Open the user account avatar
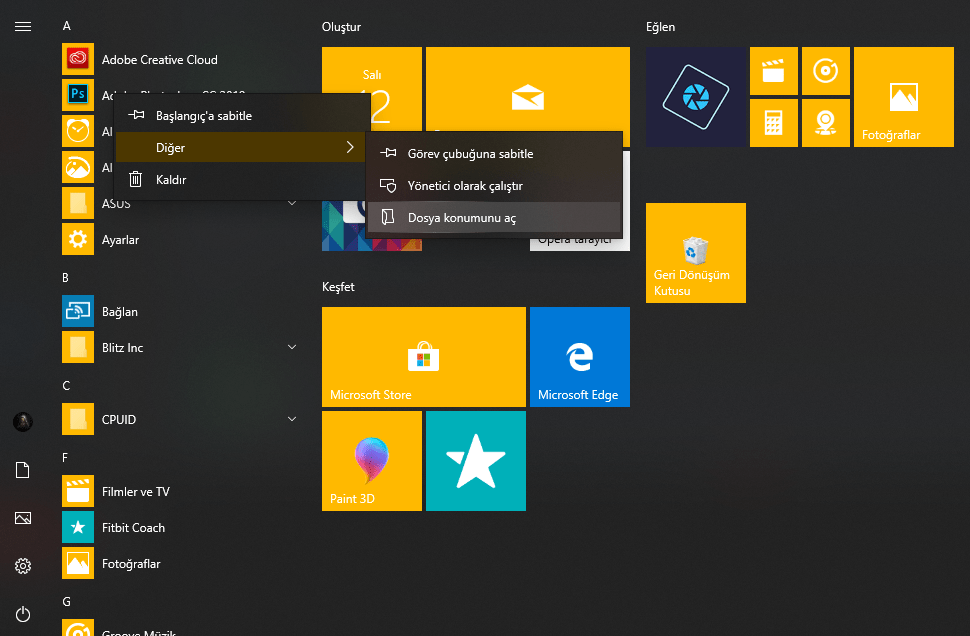The width and height of the screenshot is (970, 636). (x=23, y=422)
